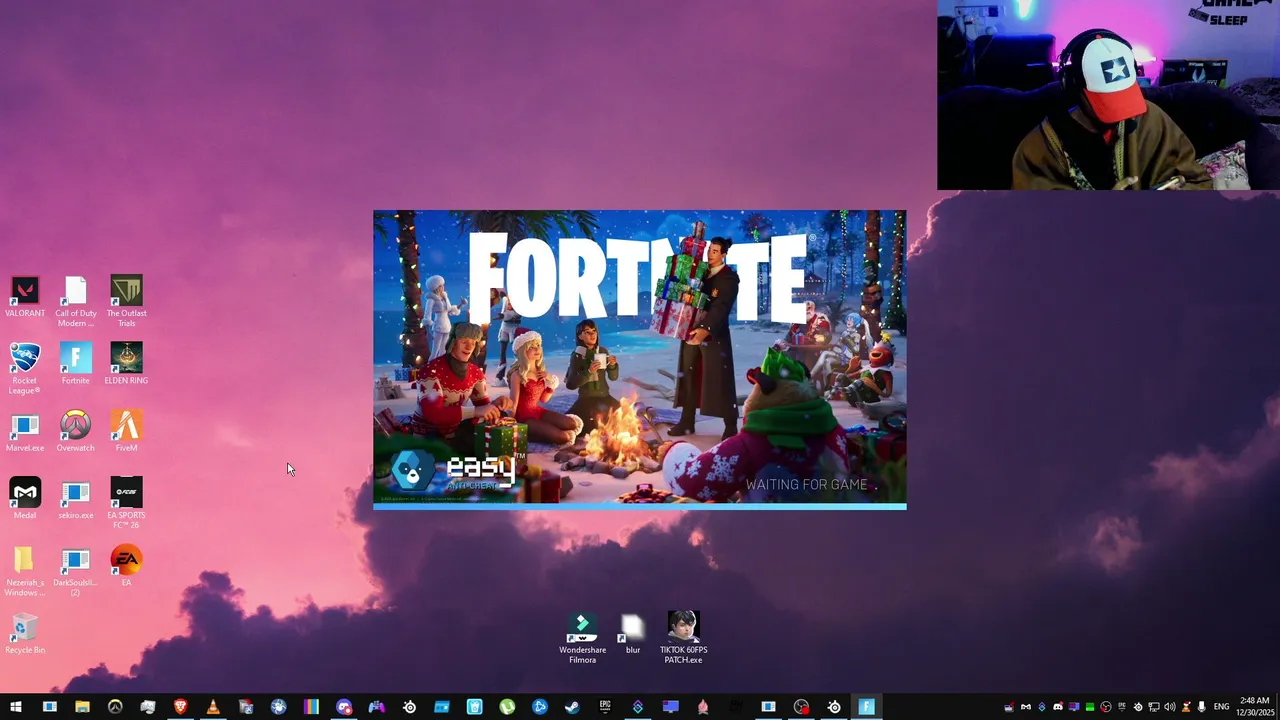Open the Discord icon in system tray
1280x720 pixels.
[x=1057, y=707]
